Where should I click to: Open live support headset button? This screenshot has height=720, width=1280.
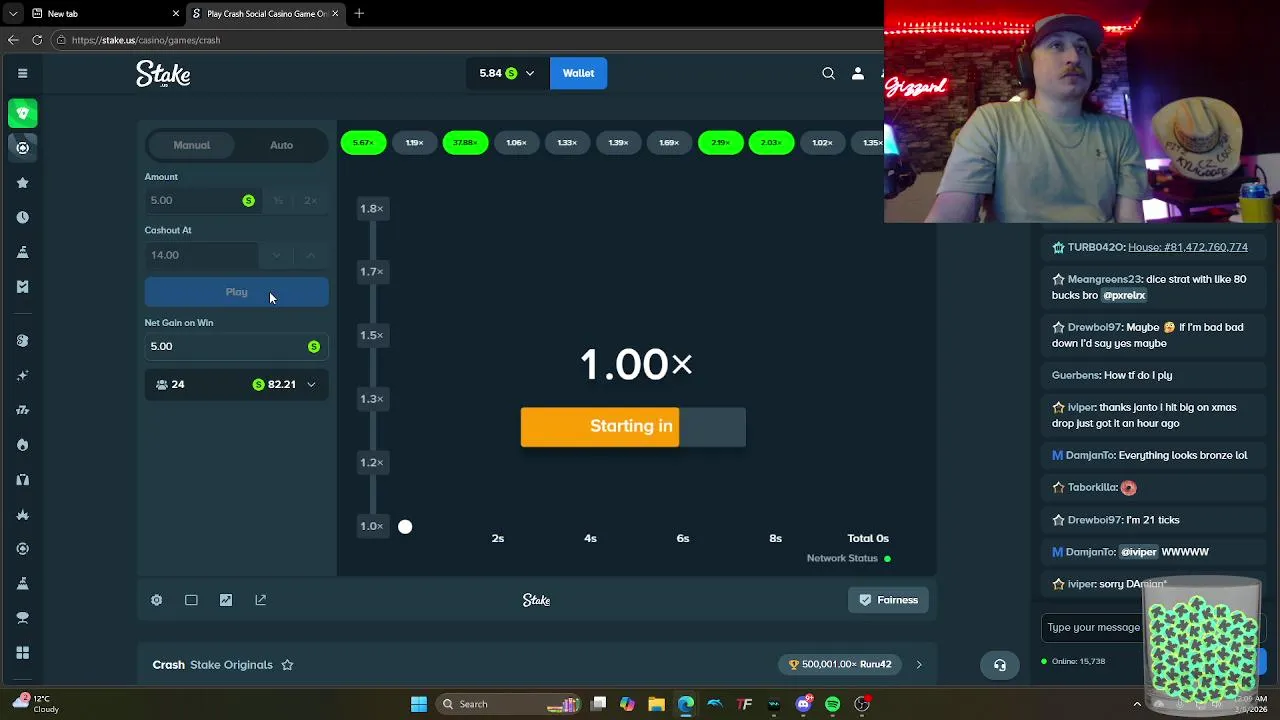999,665
